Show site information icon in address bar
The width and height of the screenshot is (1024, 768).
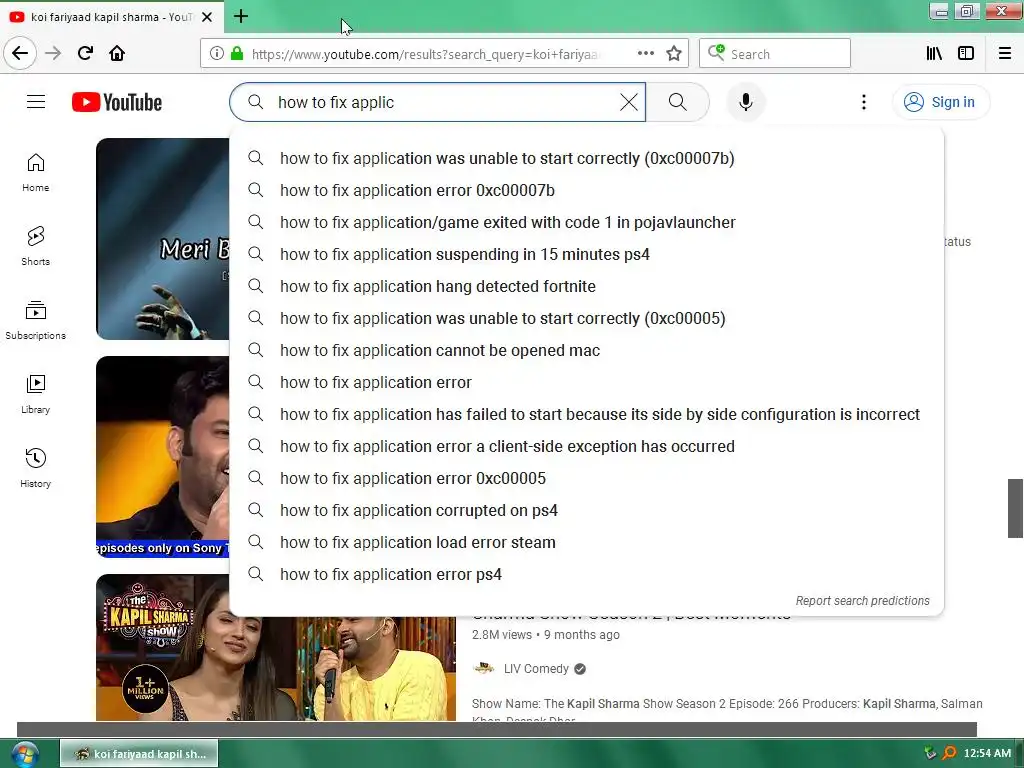point(216,54)
